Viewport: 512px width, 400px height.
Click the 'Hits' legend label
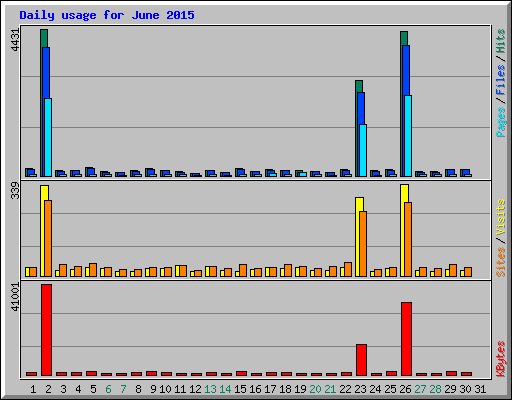point(500,41)
